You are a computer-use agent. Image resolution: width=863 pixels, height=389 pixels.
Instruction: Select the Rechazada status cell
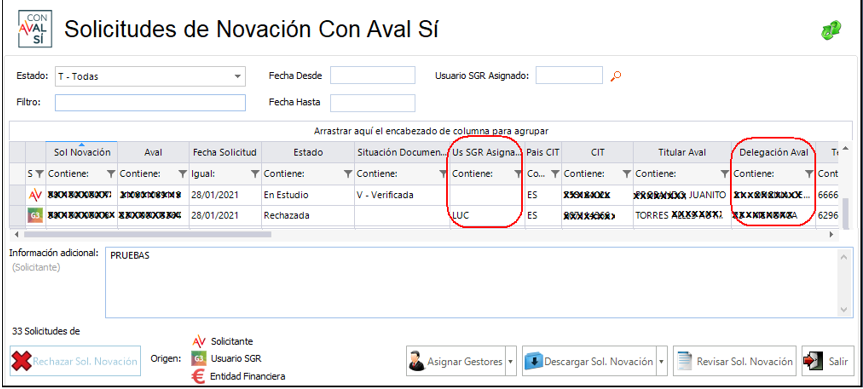pos(308,216)
